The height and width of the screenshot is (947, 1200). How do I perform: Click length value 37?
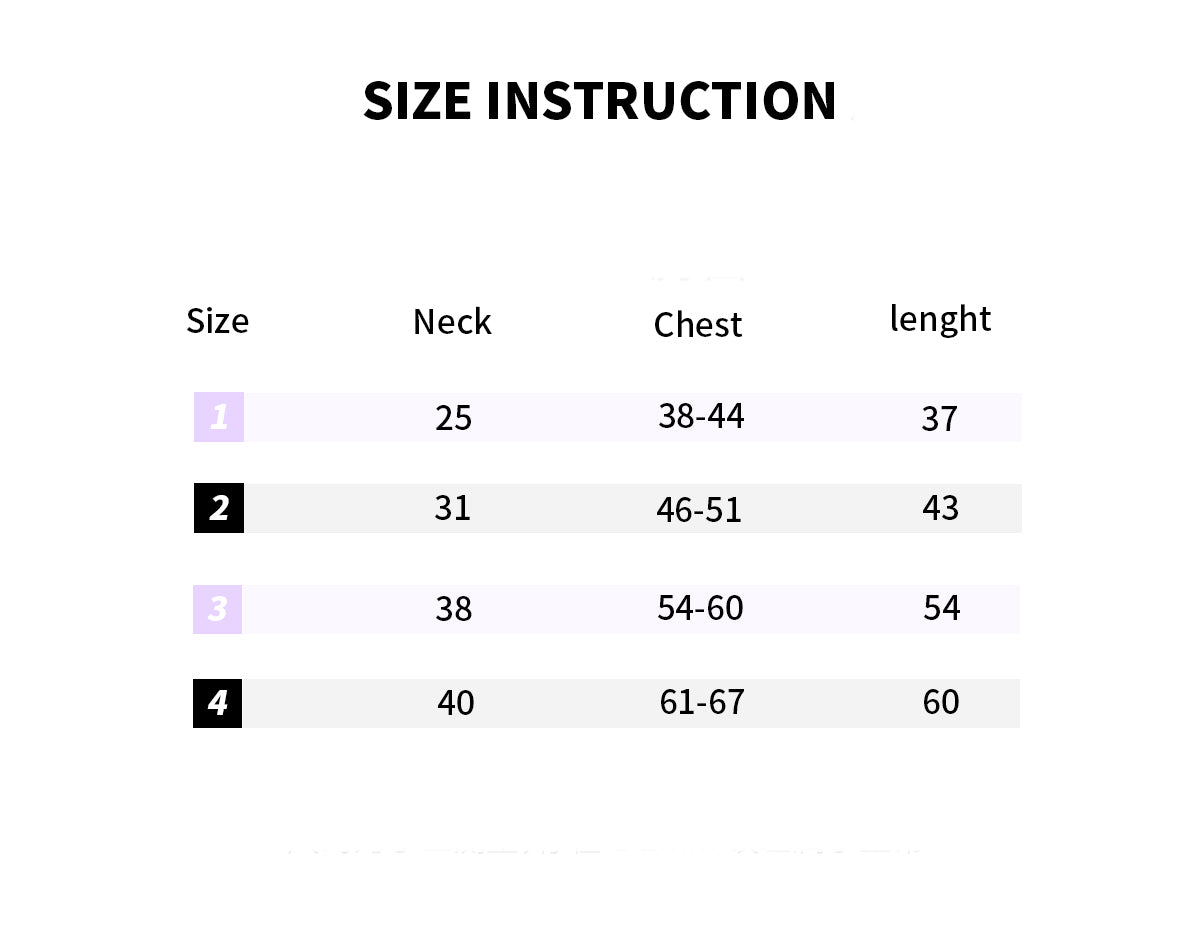click(x=940, y=419)
